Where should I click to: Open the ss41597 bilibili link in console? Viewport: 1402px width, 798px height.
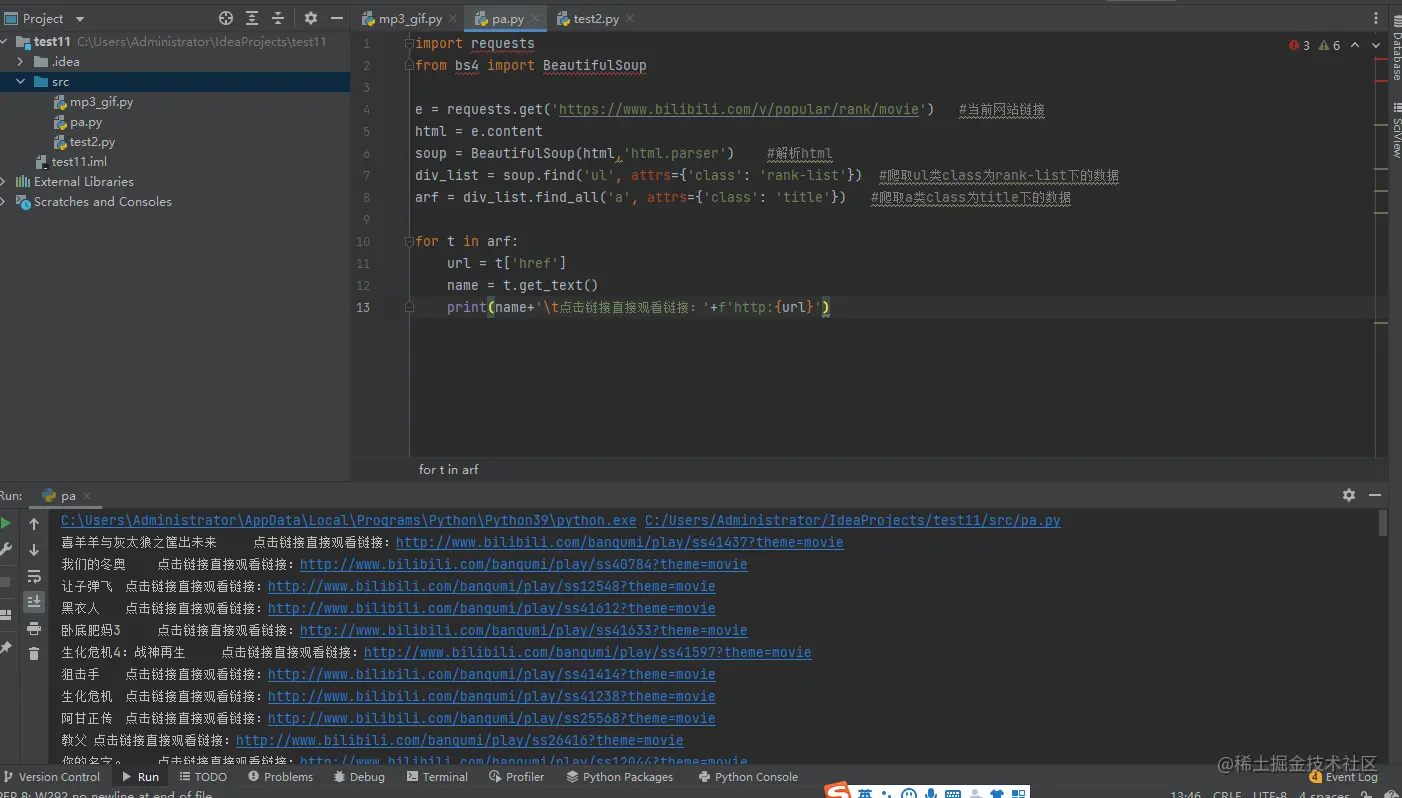pyautogui.click(x=588, y=652)
